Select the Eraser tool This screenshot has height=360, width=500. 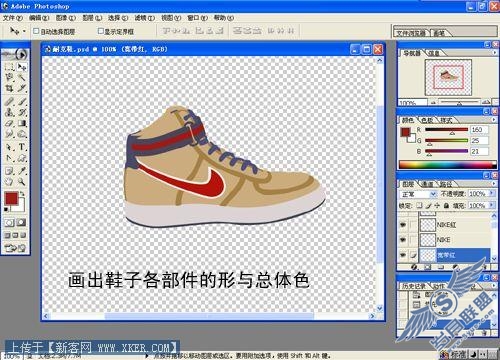(x=9, y=123)
